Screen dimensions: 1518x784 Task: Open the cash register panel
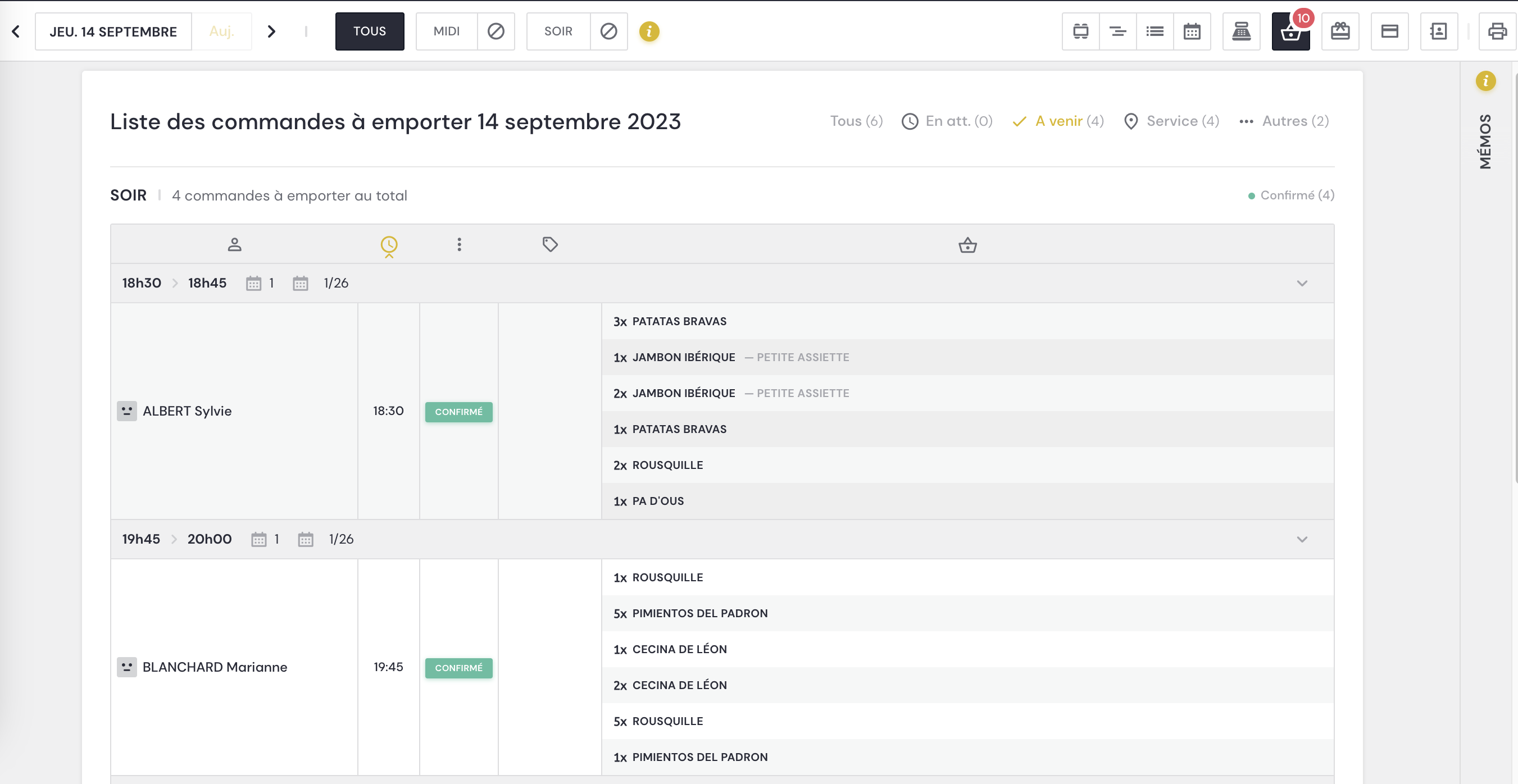(x=1241, y=31)
